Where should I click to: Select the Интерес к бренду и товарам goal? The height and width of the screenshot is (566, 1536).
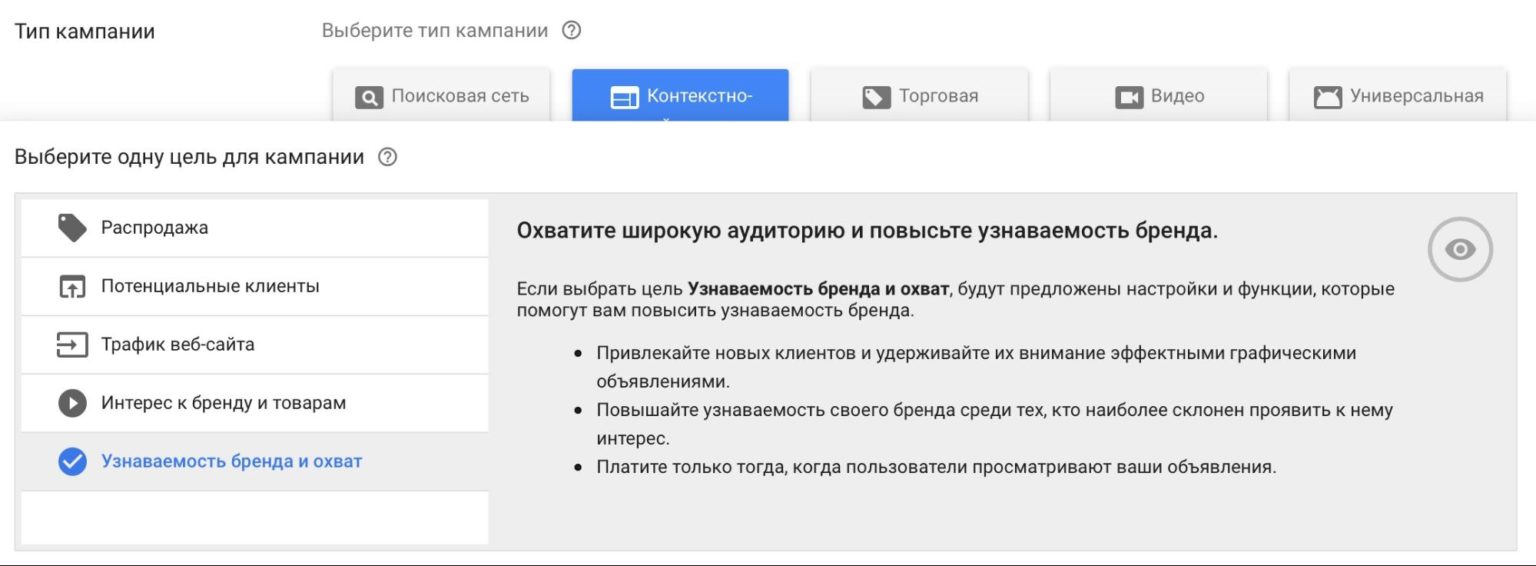click(x=255, y=403)
